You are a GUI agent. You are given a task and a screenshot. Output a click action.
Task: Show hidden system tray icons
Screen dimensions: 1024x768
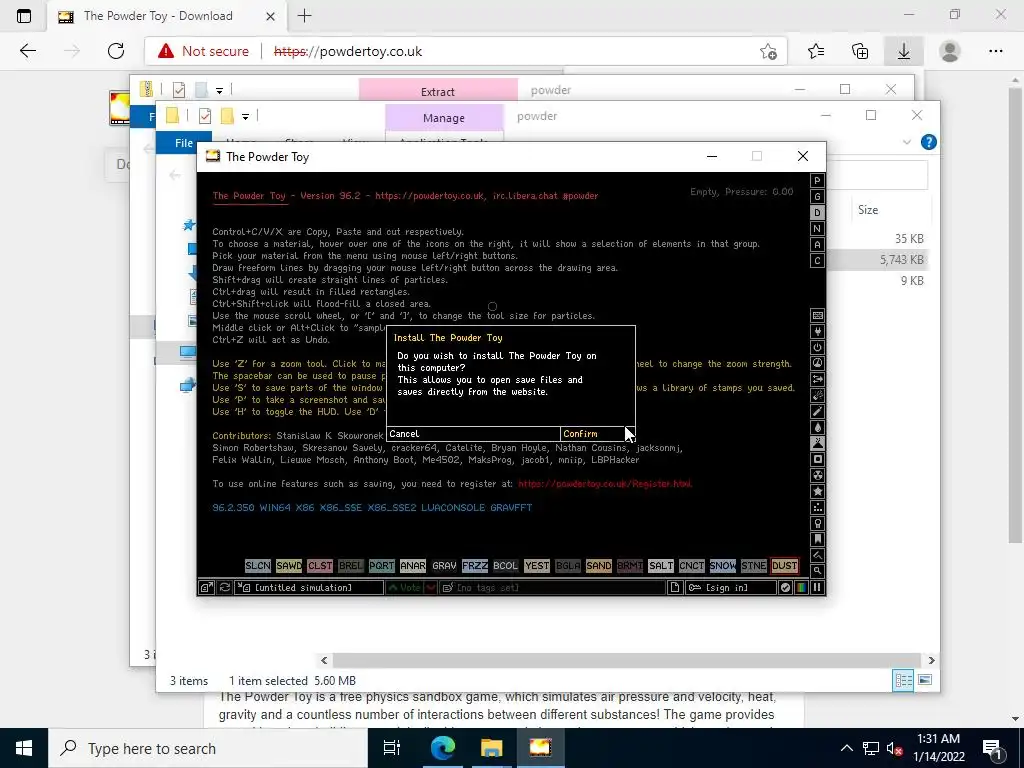point(846,748)
